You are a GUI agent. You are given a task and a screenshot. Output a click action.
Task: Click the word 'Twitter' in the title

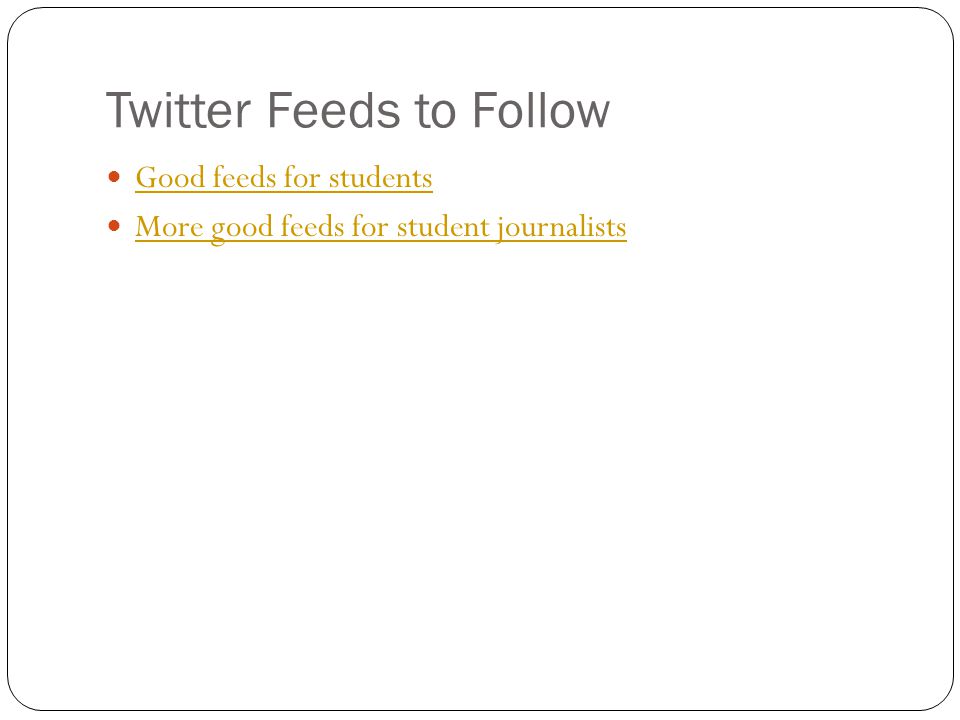[179, 110]
